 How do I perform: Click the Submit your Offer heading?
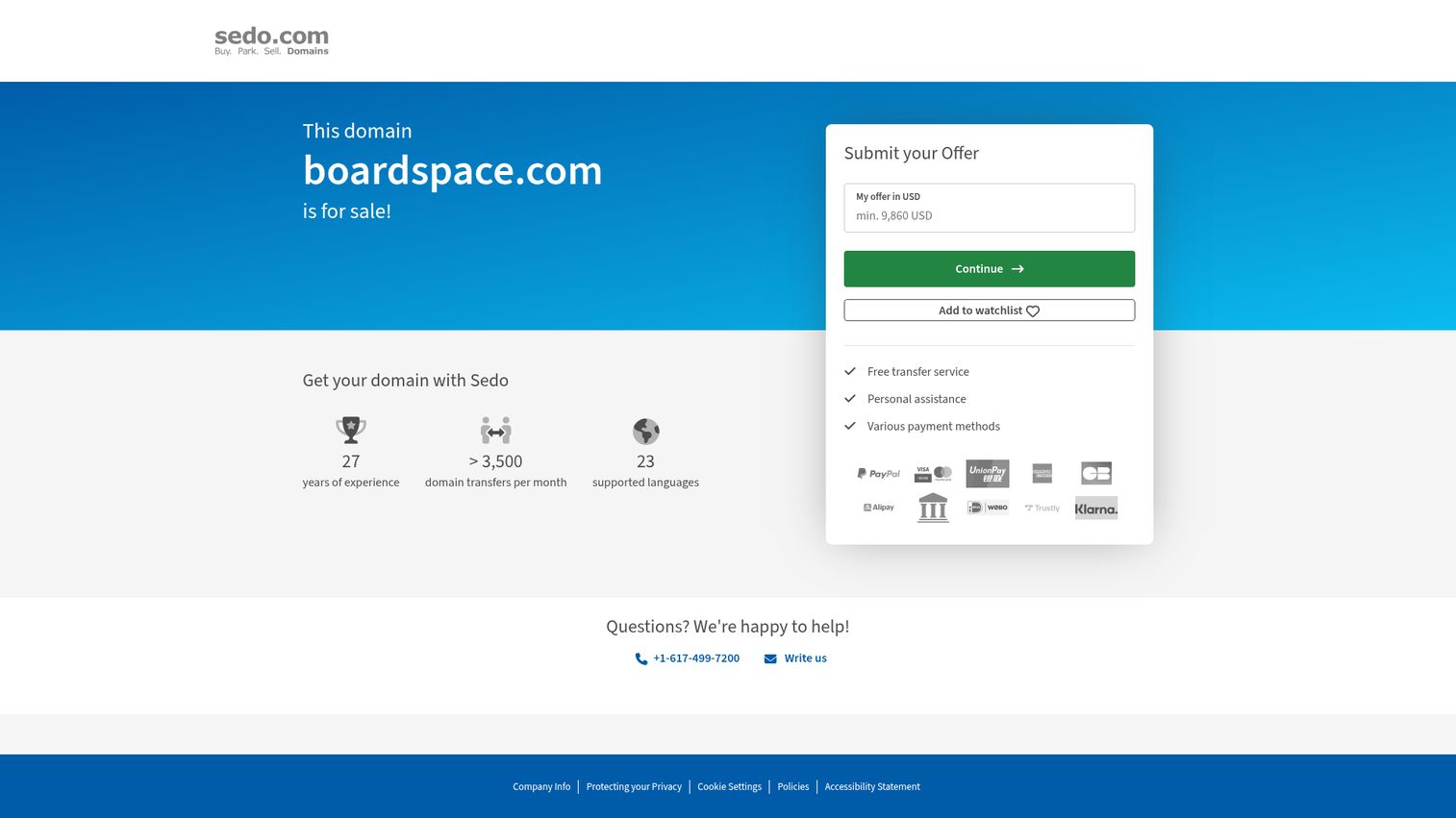(912, 153)
